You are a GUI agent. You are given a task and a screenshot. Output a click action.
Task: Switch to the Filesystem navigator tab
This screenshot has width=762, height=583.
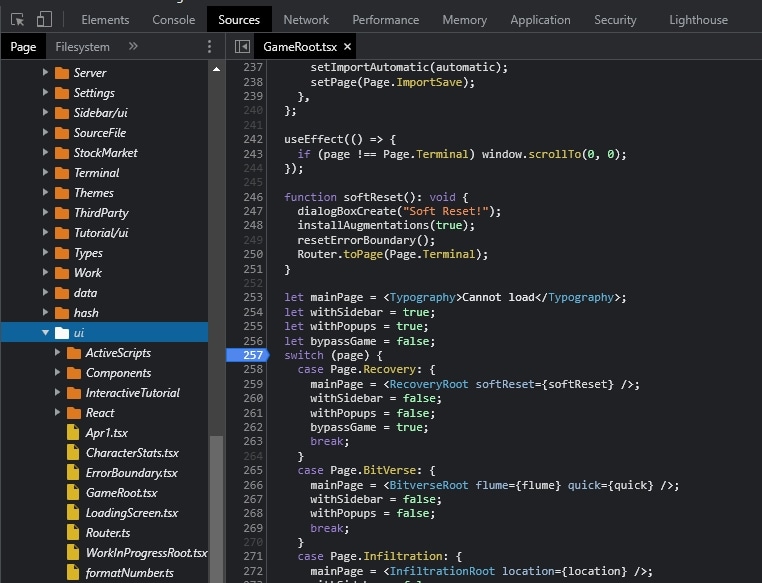[x=82, y=47]
